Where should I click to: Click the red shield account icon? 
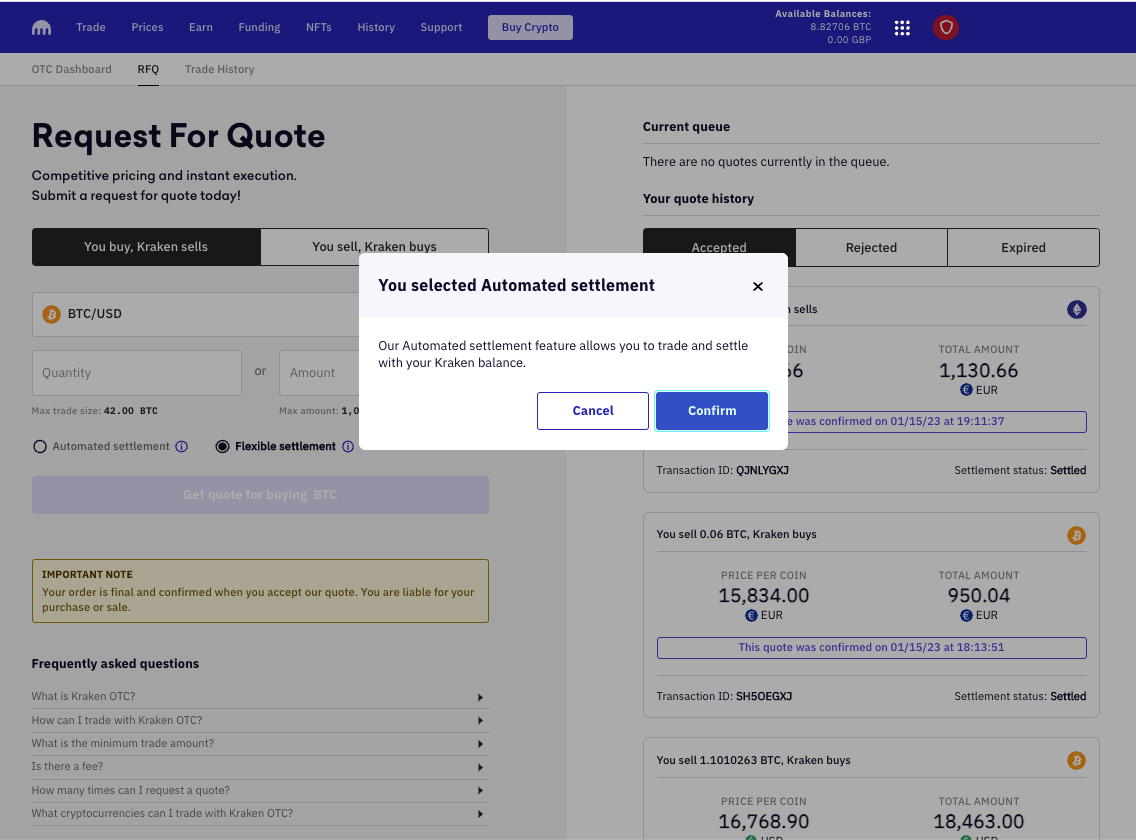946,28
